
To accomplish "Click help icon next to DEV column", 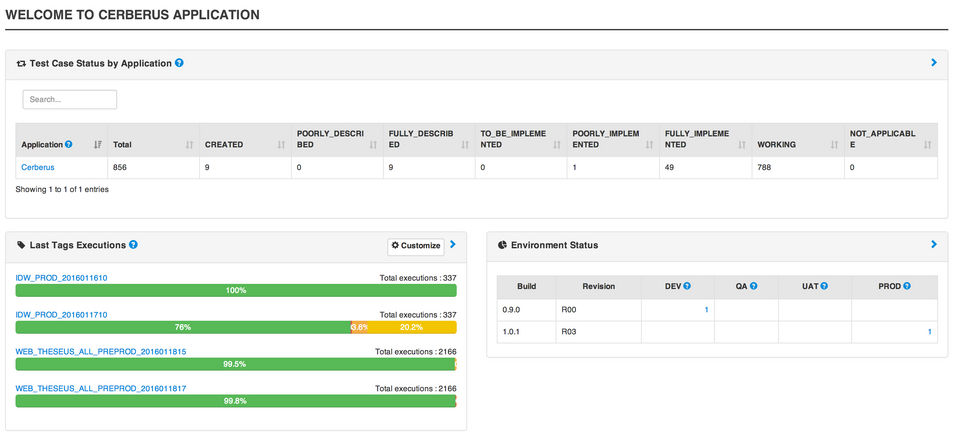I will 688,286.
